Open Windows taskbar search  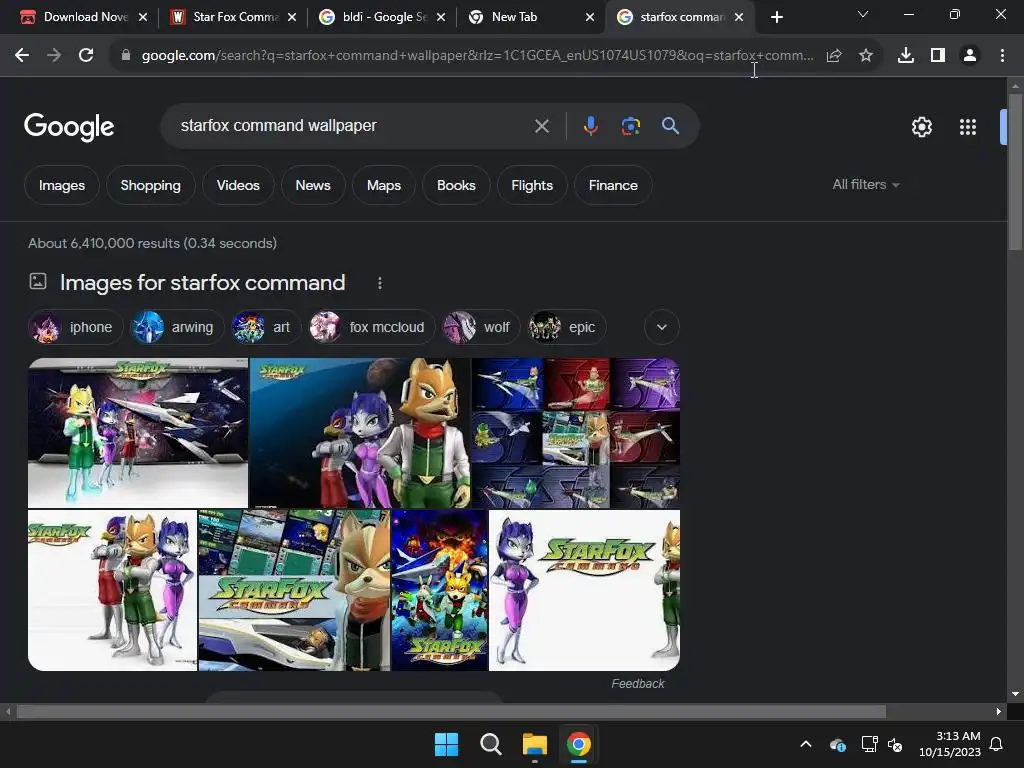point(490,744)
